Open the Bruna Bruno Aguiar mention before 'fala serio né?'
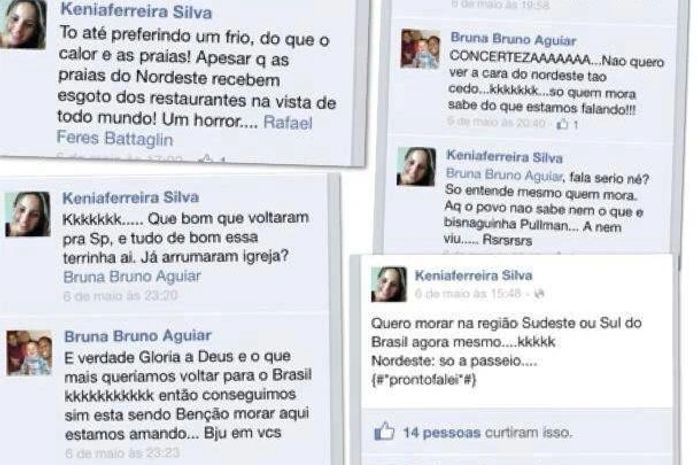 click(x=504, y=175)
